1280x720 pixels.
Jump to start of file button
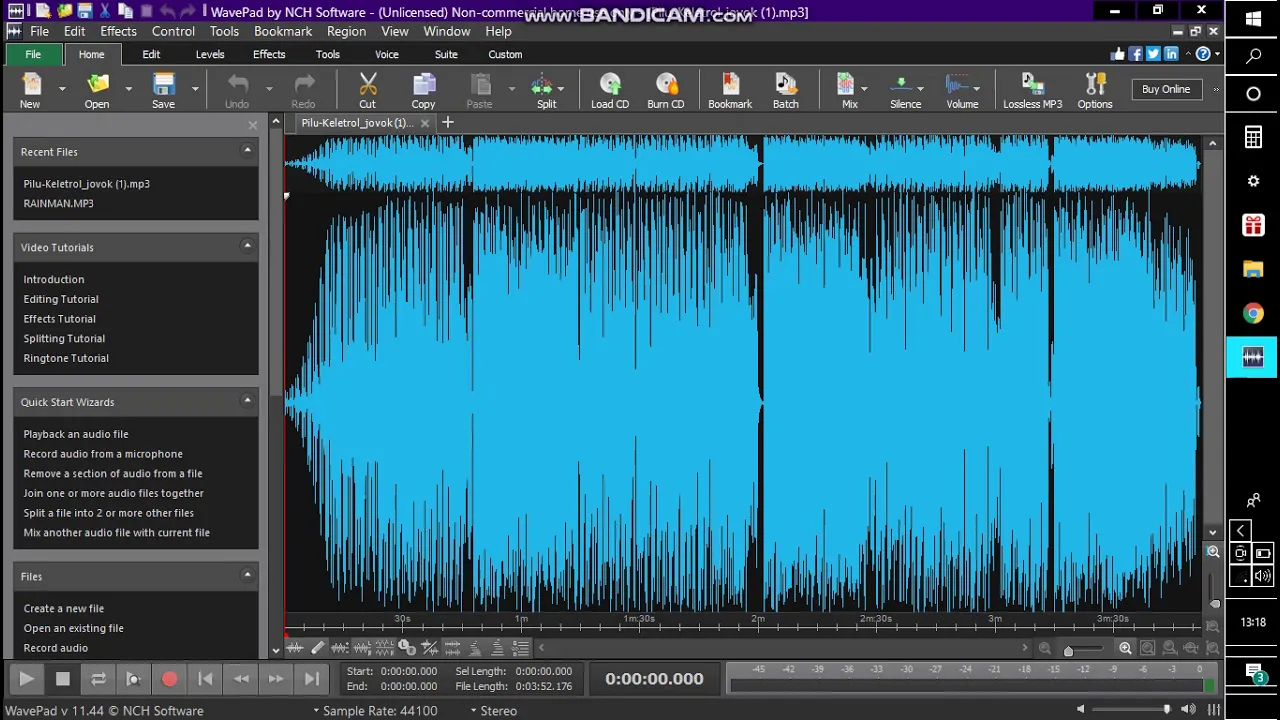point(205,679)
